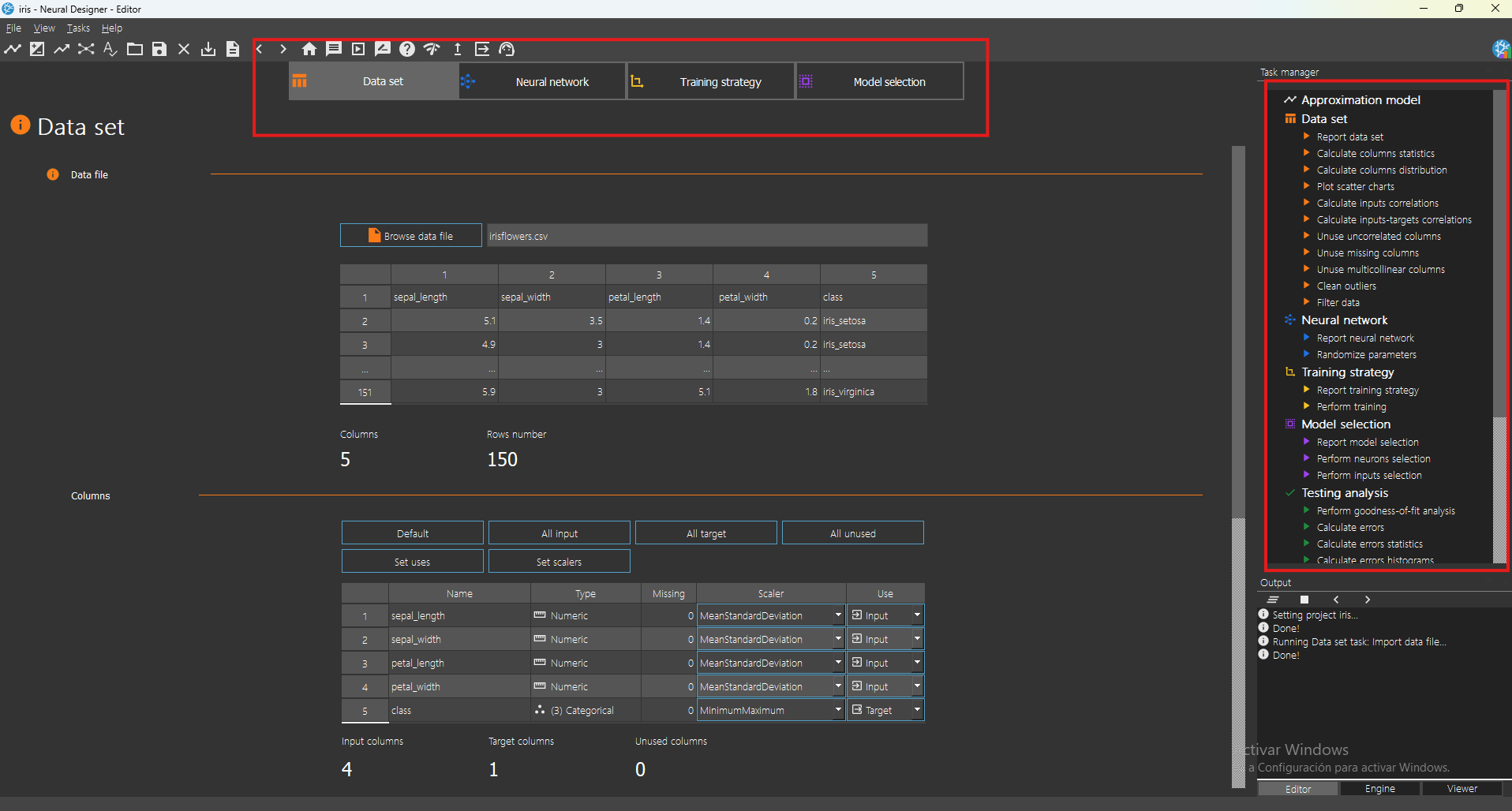Click the Help question mark icon

point(407,49)
